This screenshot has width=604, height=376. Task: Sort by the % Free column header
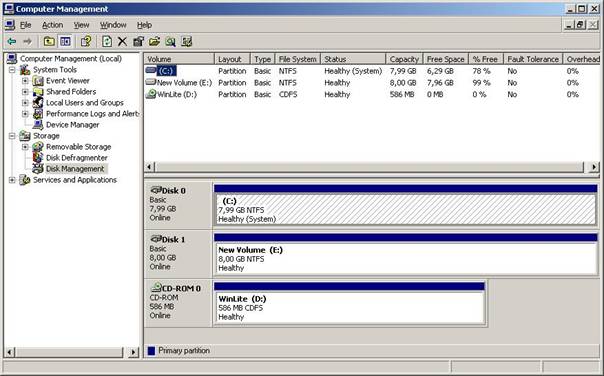tap(486, 59)
